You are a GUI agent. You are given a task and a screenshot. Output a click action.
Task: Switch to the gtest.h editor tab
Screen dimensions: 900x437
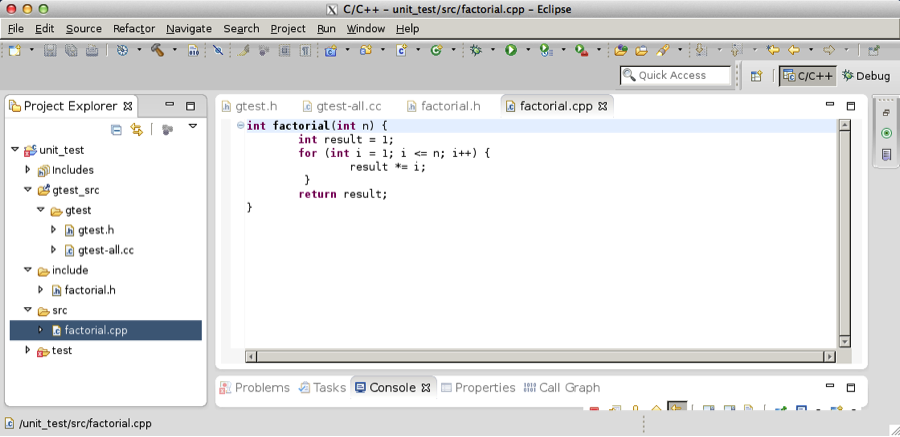(250, 106)
